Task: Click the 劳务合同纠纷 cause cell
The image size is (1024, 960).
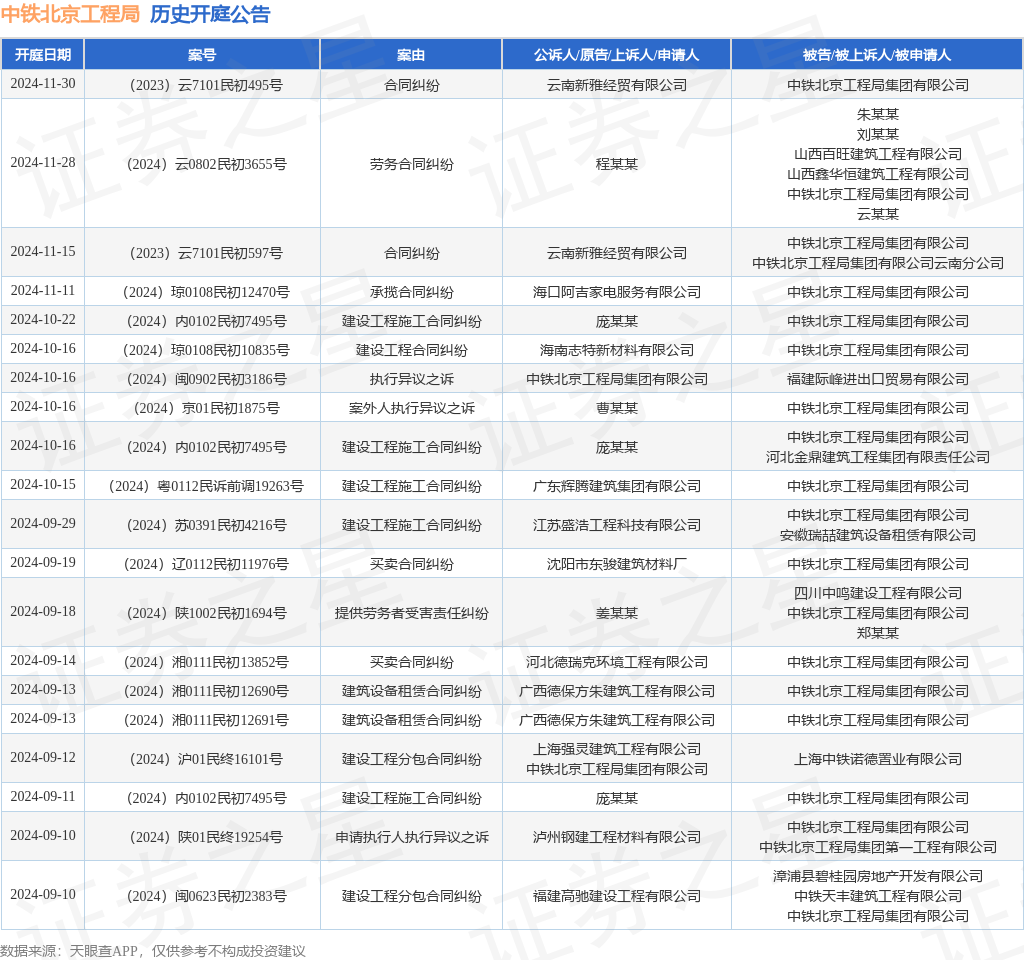Action: (411, 164)
